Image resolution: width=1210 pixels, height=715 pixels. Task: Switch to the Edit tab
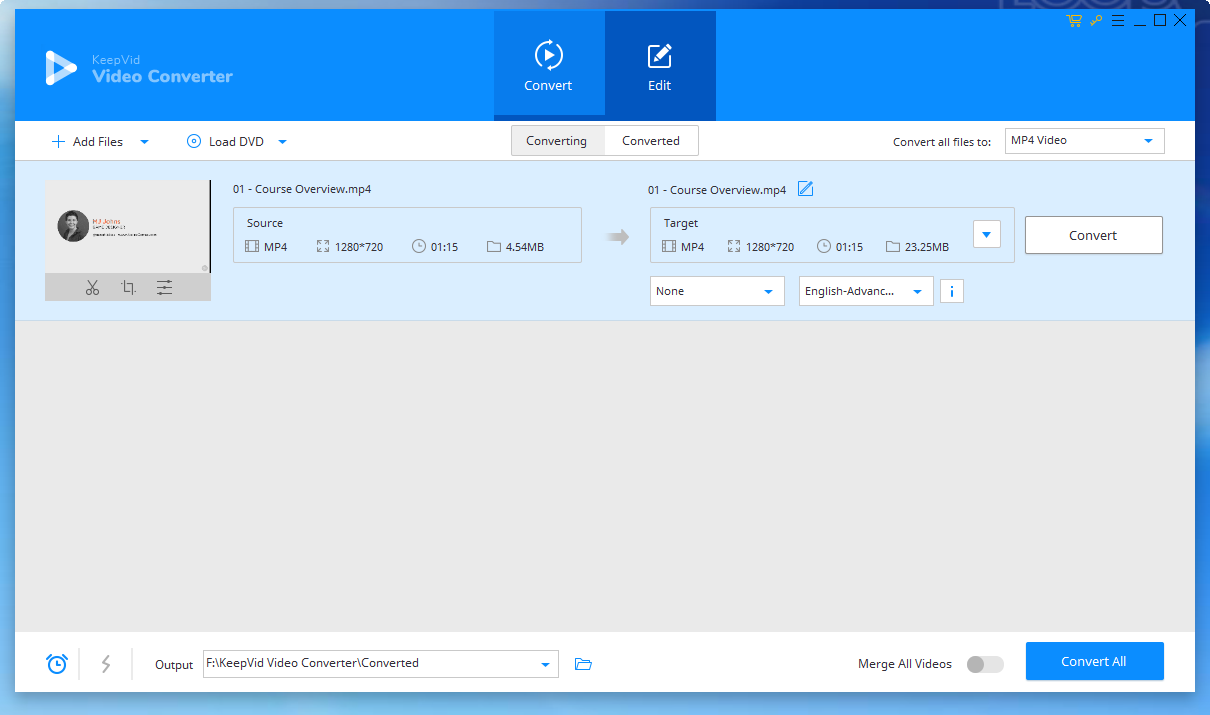(x=659, y=66)
